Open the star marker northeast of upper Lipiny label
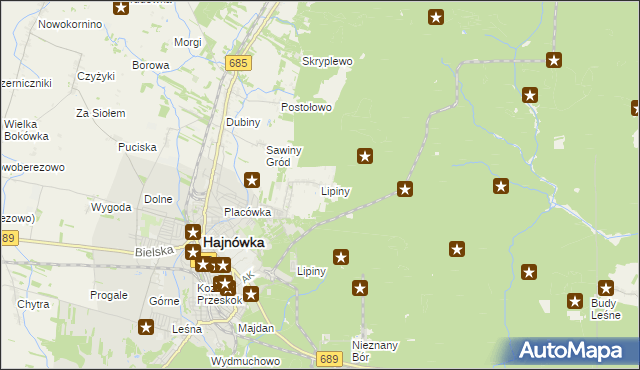This screenshot has width=640, height=370. point(365,156)
